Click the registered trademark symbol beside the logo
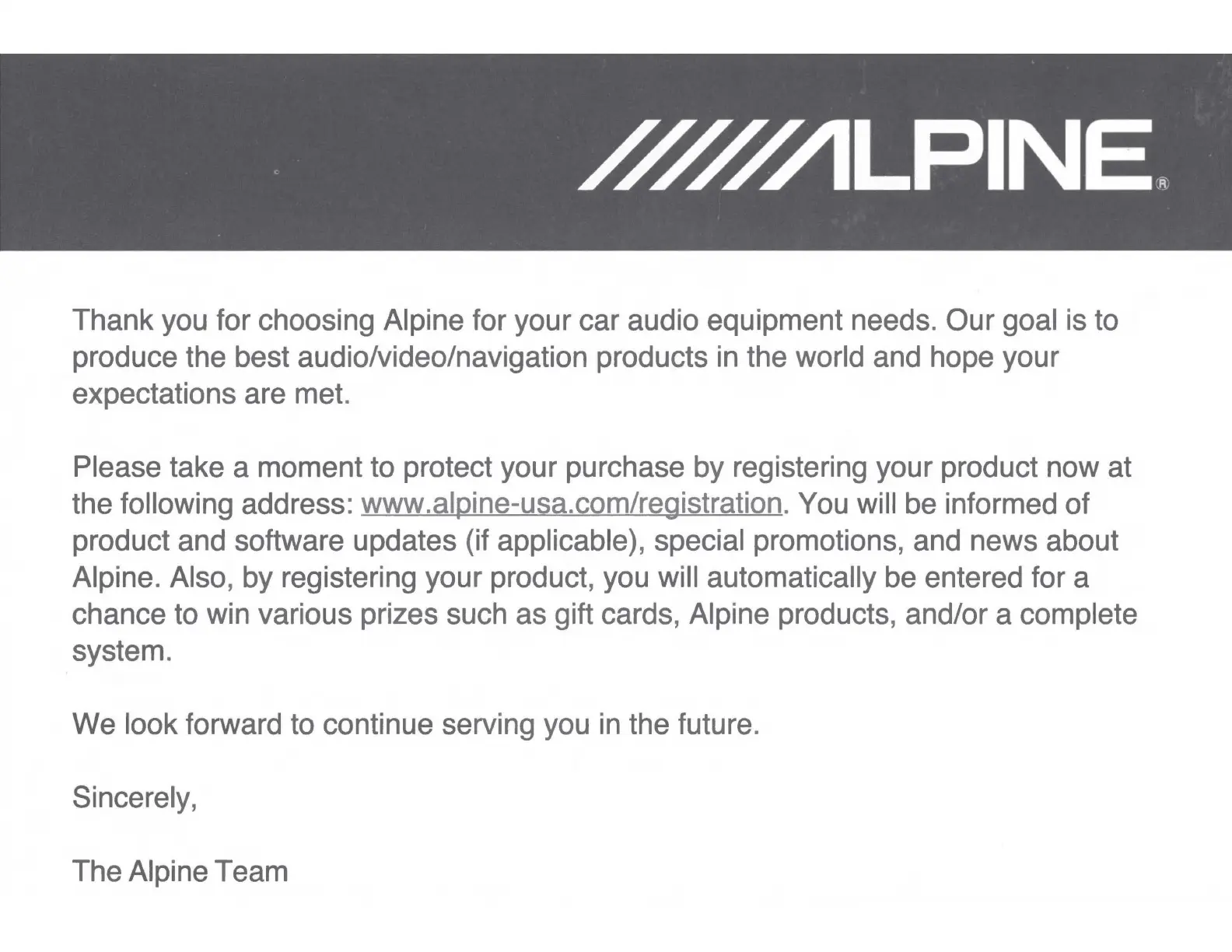 (1162, 184)
